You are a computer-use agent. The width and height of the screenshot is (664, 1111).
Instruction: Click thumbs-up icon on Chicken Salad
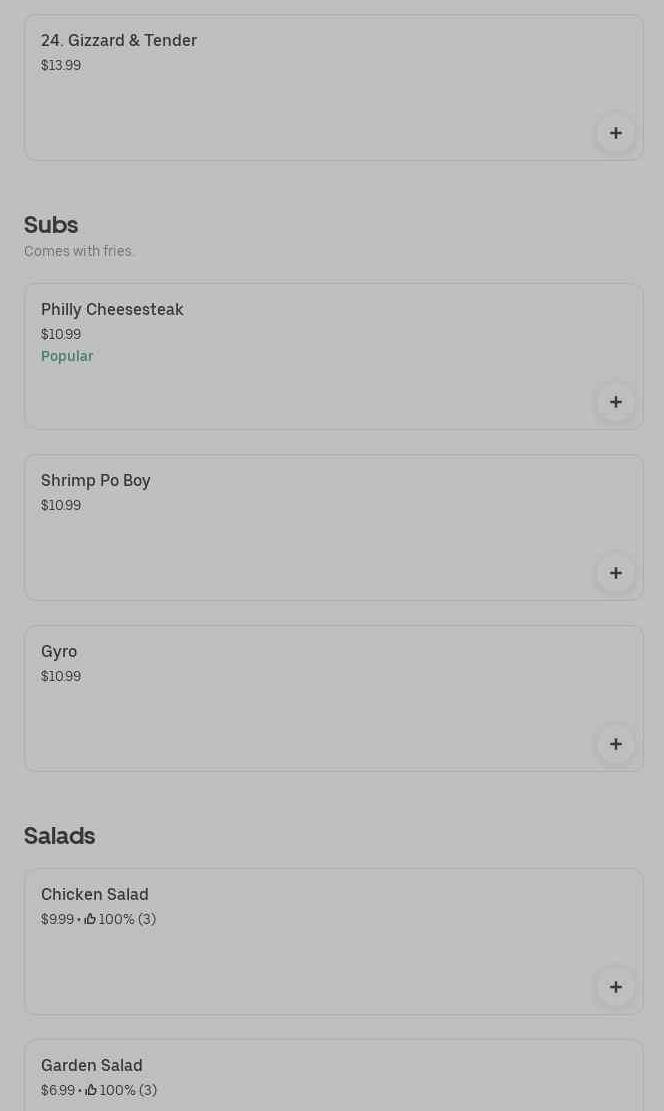pyautogui.click(x=90, y=919)
